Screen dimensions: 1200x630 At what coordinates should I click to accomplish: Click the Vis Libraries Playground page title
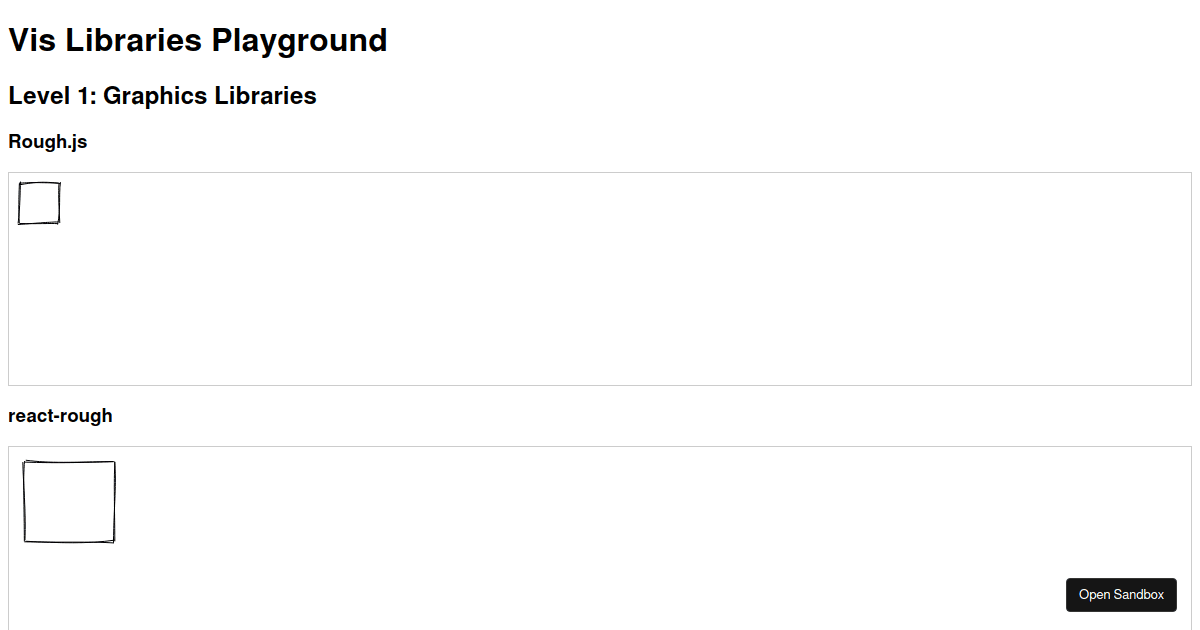point(197,41)
